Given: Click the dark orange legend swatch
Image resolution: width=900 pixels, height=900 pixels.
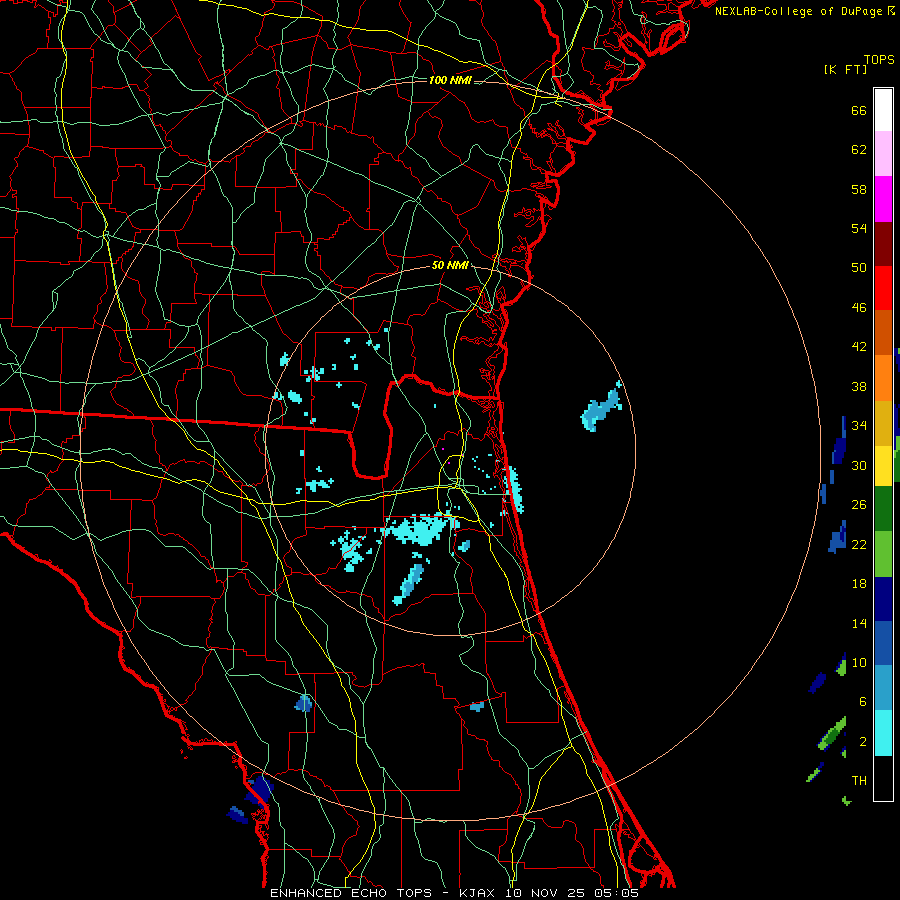Looking at the screenshot, I should [x=883, y=333].
